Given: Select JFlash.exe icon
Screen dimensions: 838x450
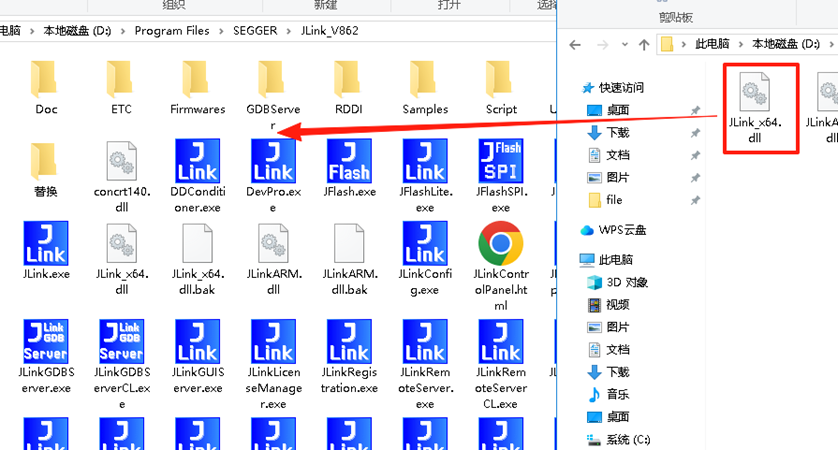Looking at the screenshot, I should 349,161.
